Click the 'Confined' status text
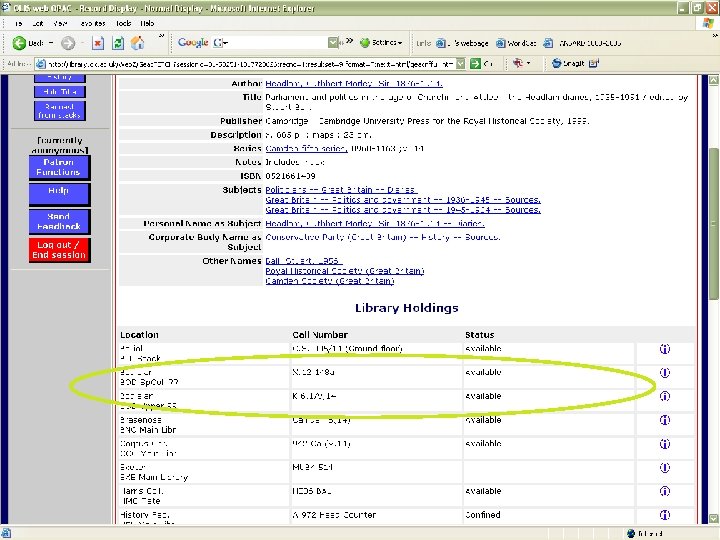This screenshot has width=720, height=540. tap(483, 515)
